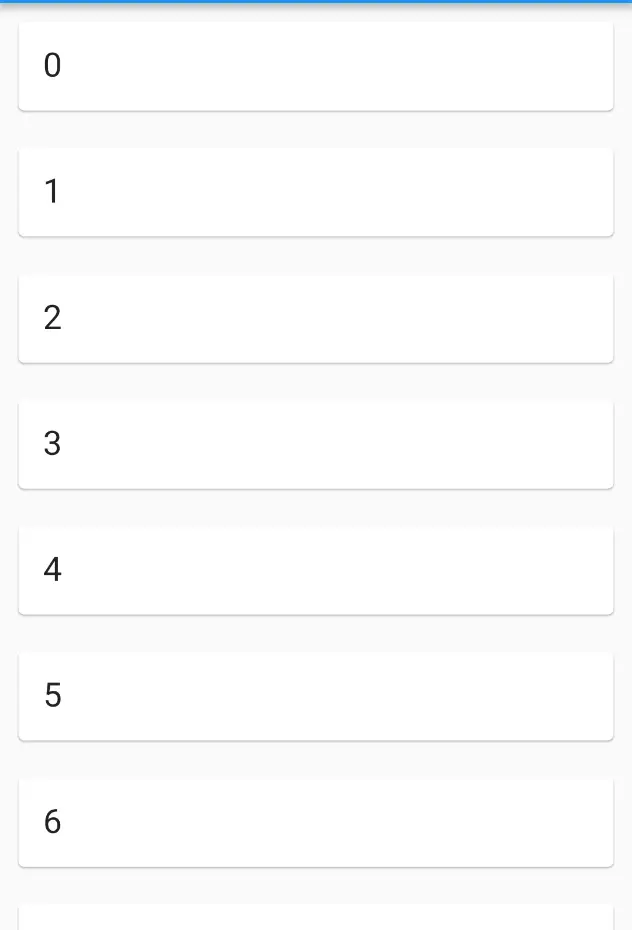Open the card labeled 6
Screen dimensions: 632x930
[316, 823]
